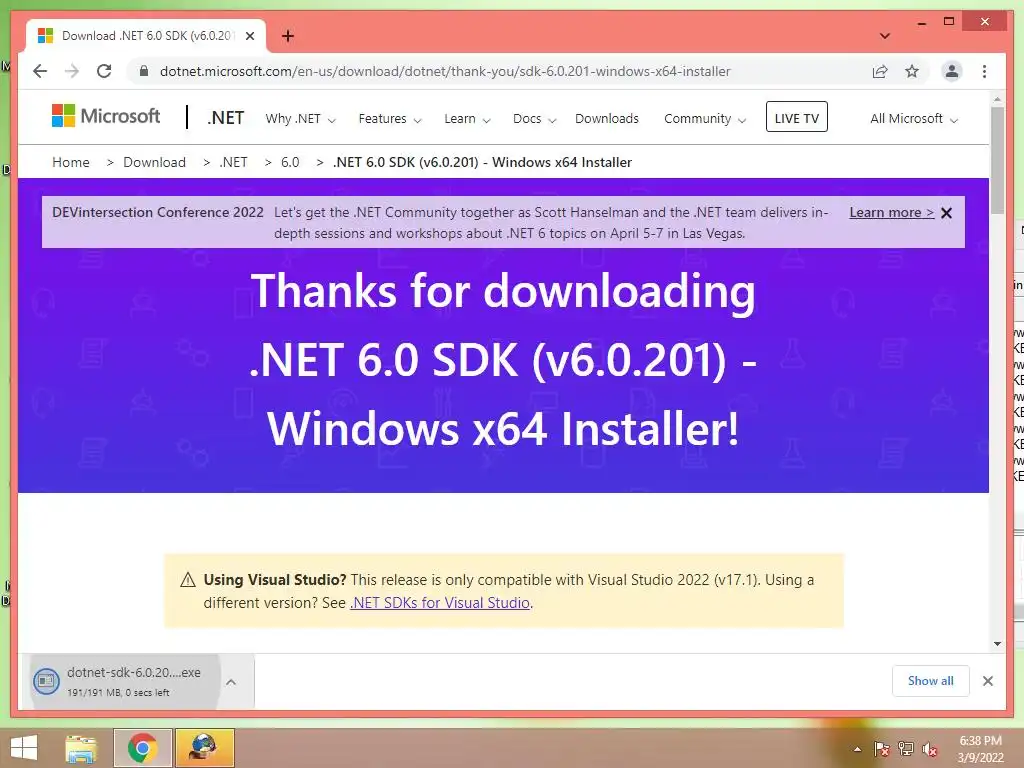The image size is (1024, 768).
Task: Reload the current page
Action: tap(104, 71)
